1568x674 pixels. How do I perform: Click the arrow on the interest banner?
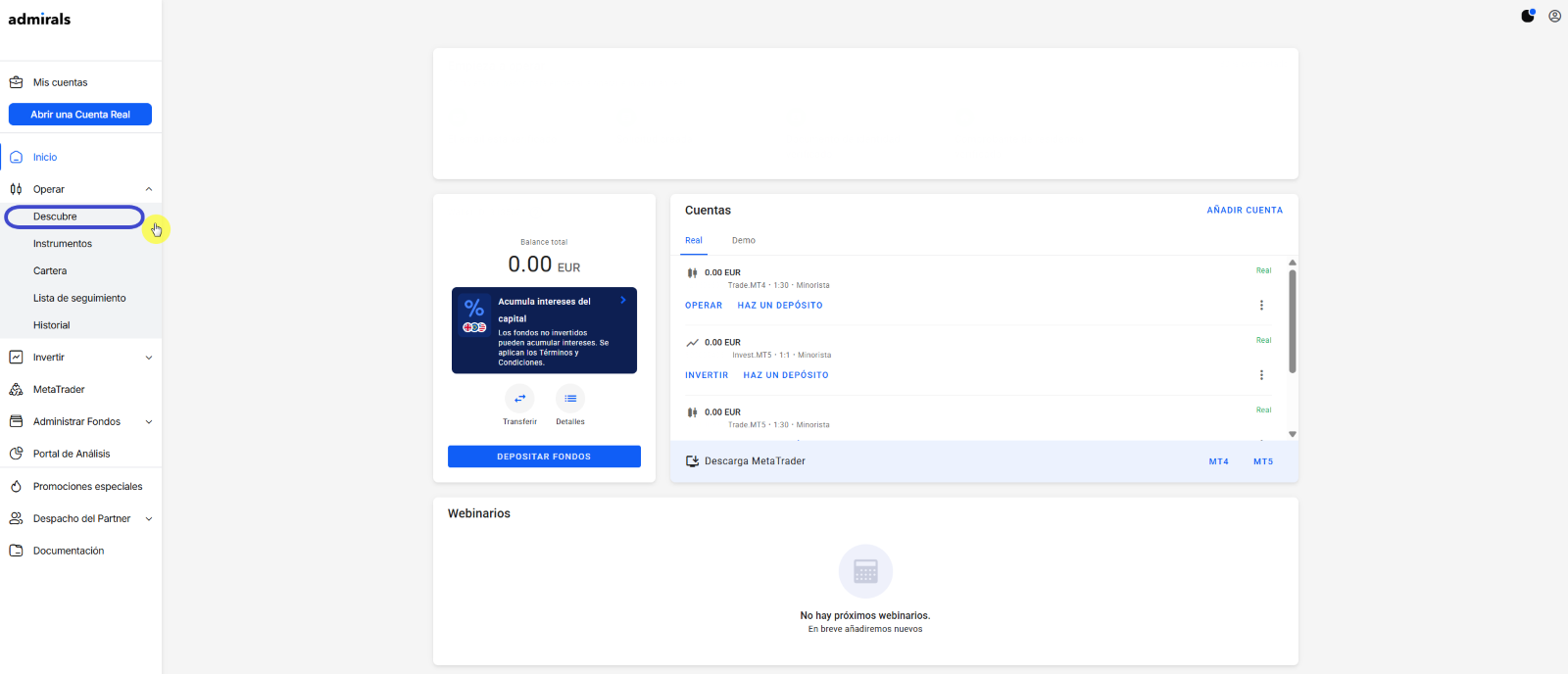point(623,301)
